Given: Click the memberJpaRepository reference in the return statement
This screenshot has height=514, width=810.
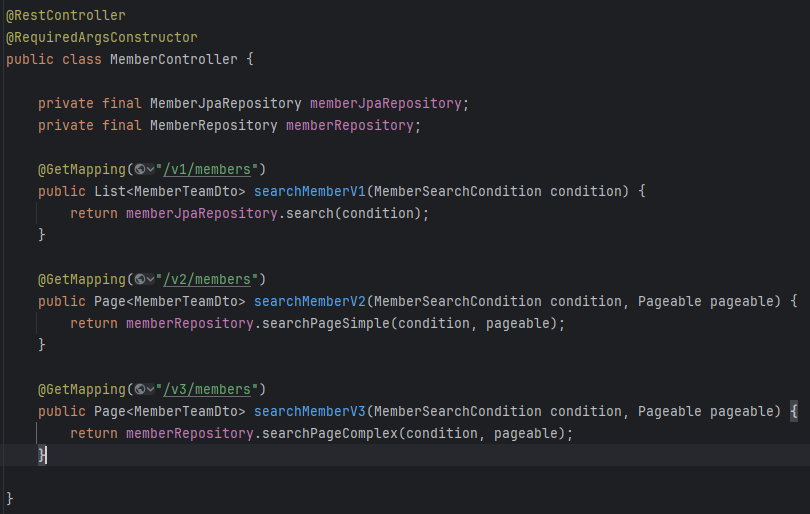Looking at the screenshot, I should pyautogui.click(x=202, y=213).
